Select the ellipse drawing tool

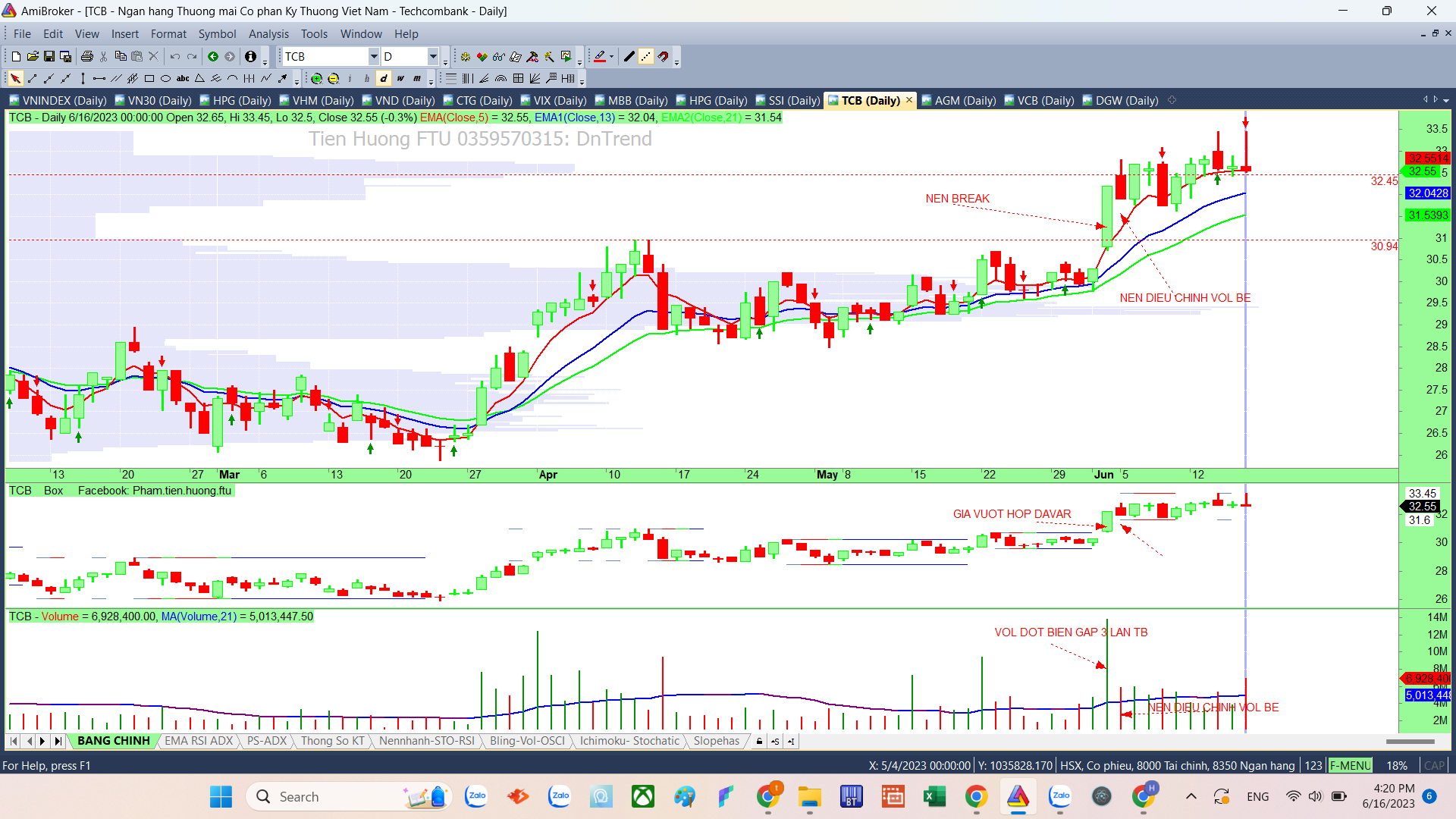pos(165,78)
